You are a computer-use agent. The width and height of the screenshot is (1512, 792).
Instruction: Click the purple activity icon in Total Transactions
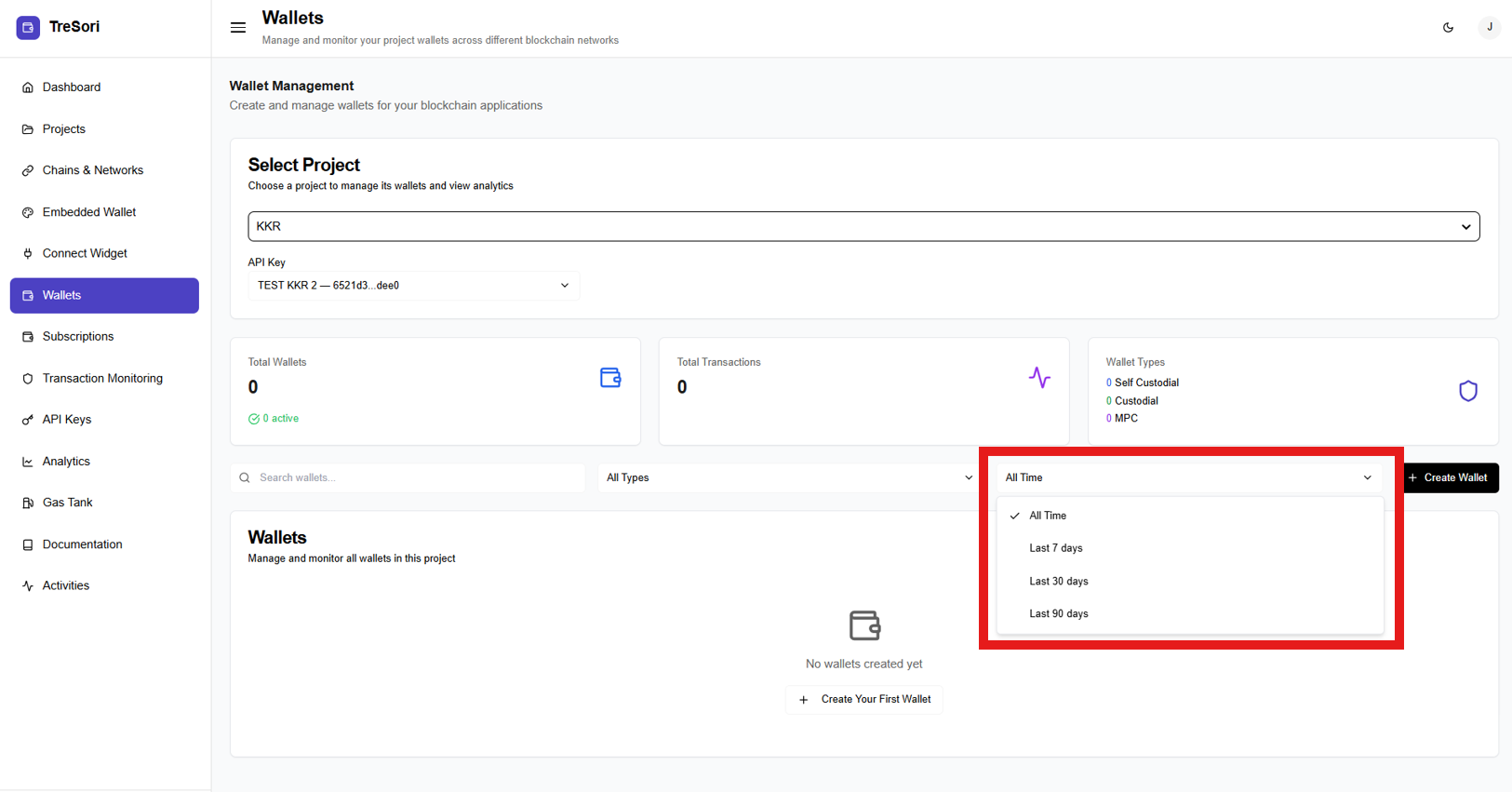[1039, 378]
